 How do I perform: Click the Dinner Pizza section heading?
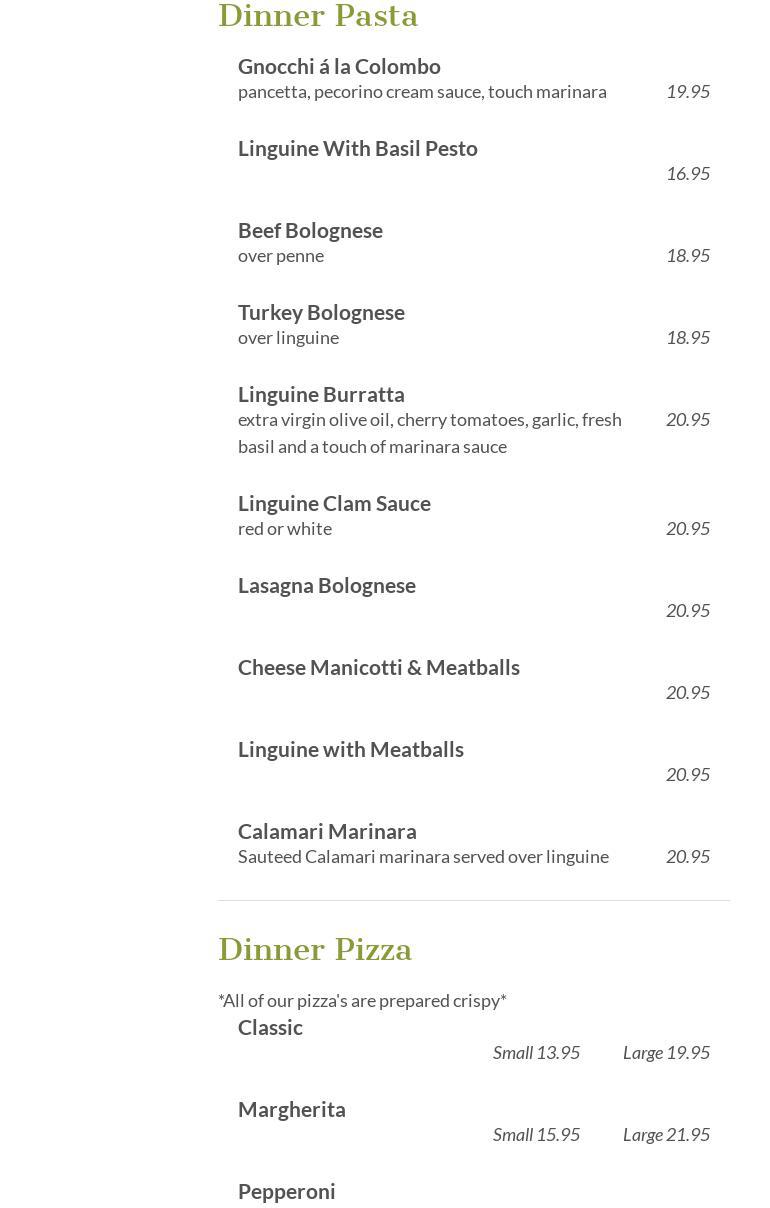point(315,949)
